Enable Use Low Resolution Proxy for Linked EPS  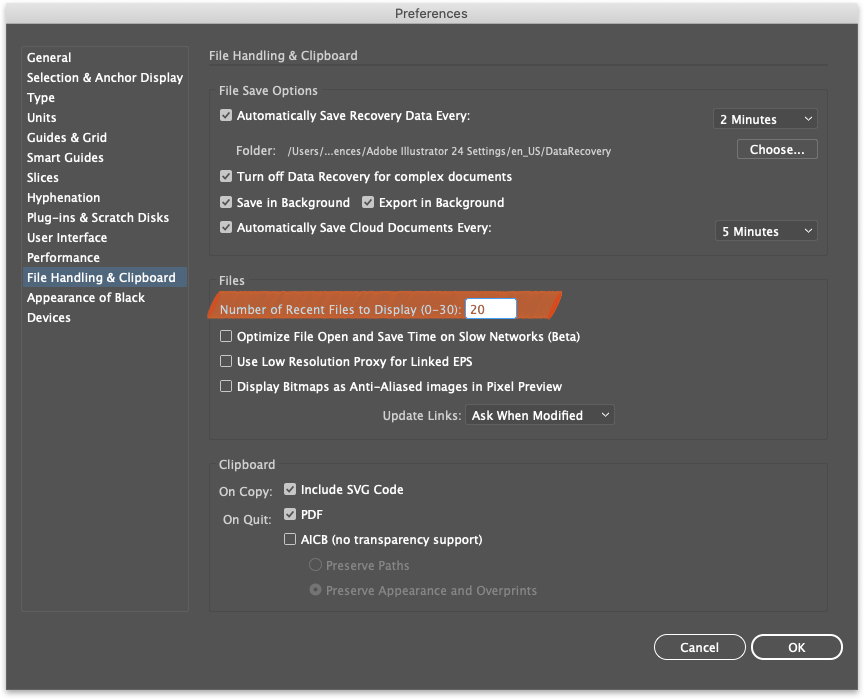[225, 361]
